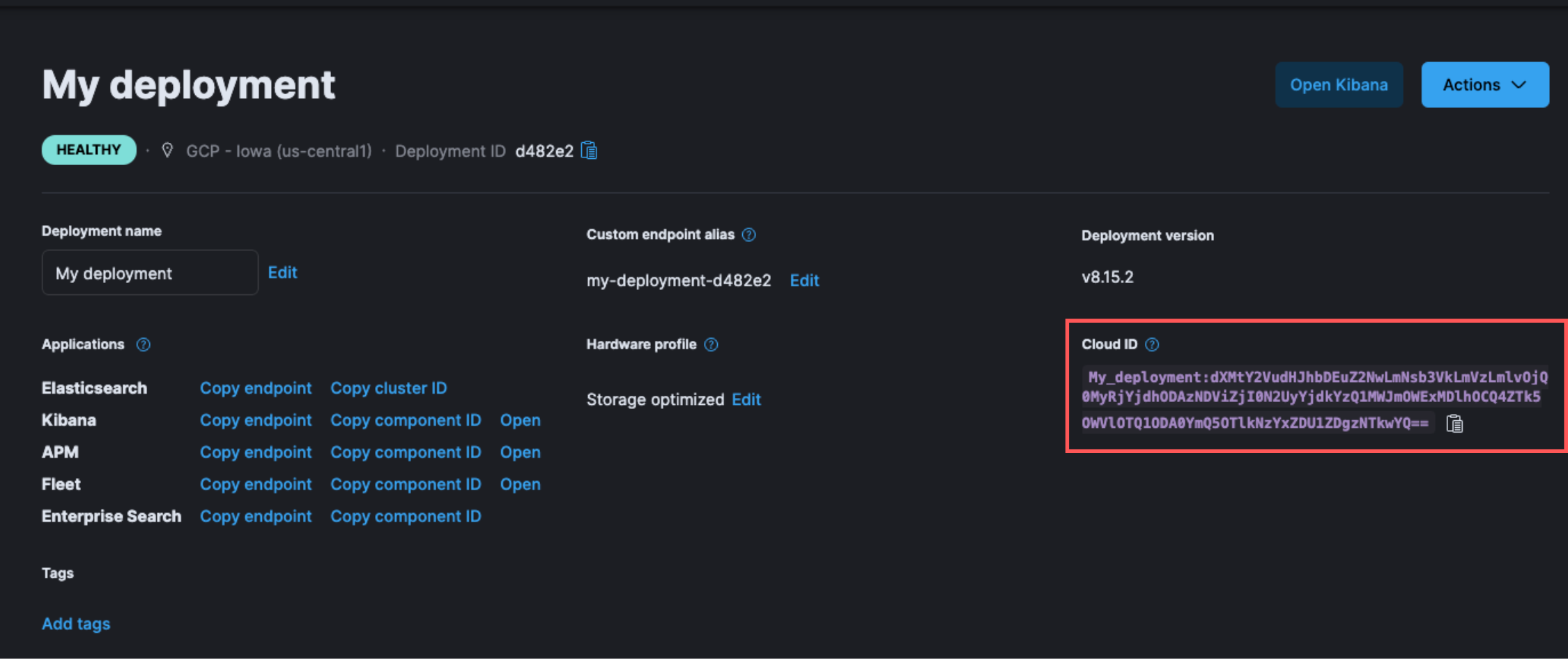The height and width of the screenshot is (660, 1568).
Task: Edit the deployment name
Action: pos(282,273)
